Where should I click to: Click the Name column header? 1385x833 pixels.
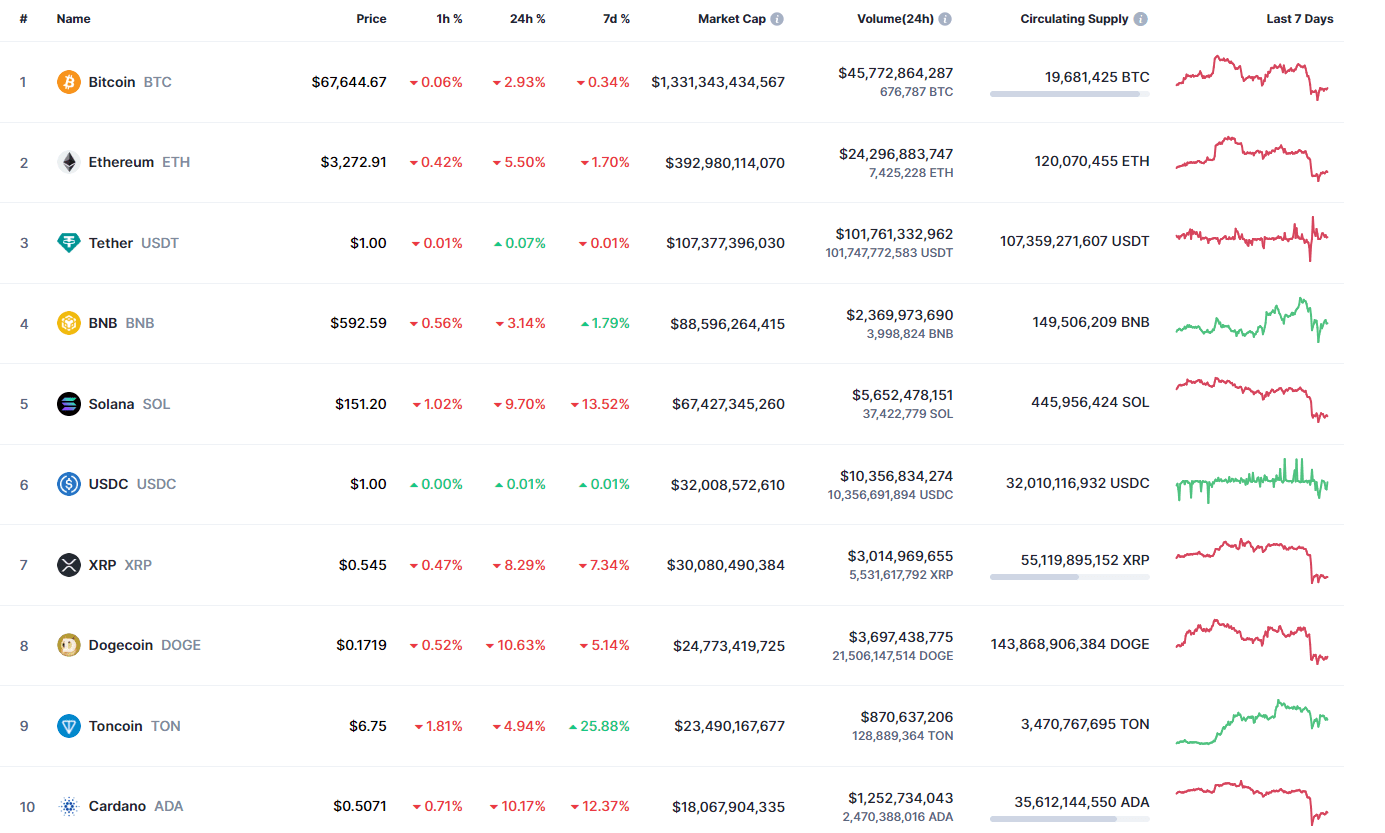(73, 18)
